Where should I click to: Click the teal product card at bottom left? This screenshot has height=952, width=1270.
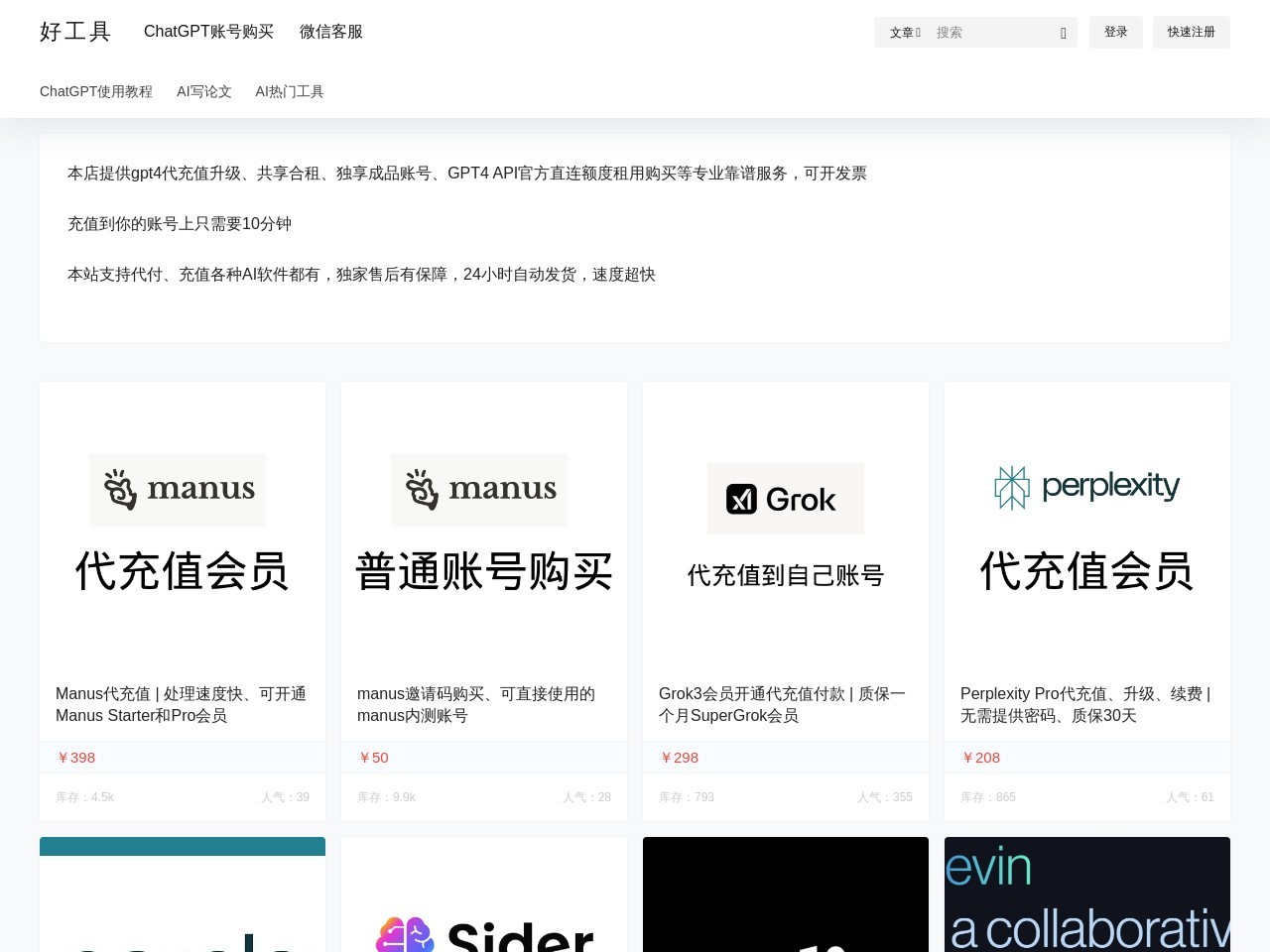point(182,894)
